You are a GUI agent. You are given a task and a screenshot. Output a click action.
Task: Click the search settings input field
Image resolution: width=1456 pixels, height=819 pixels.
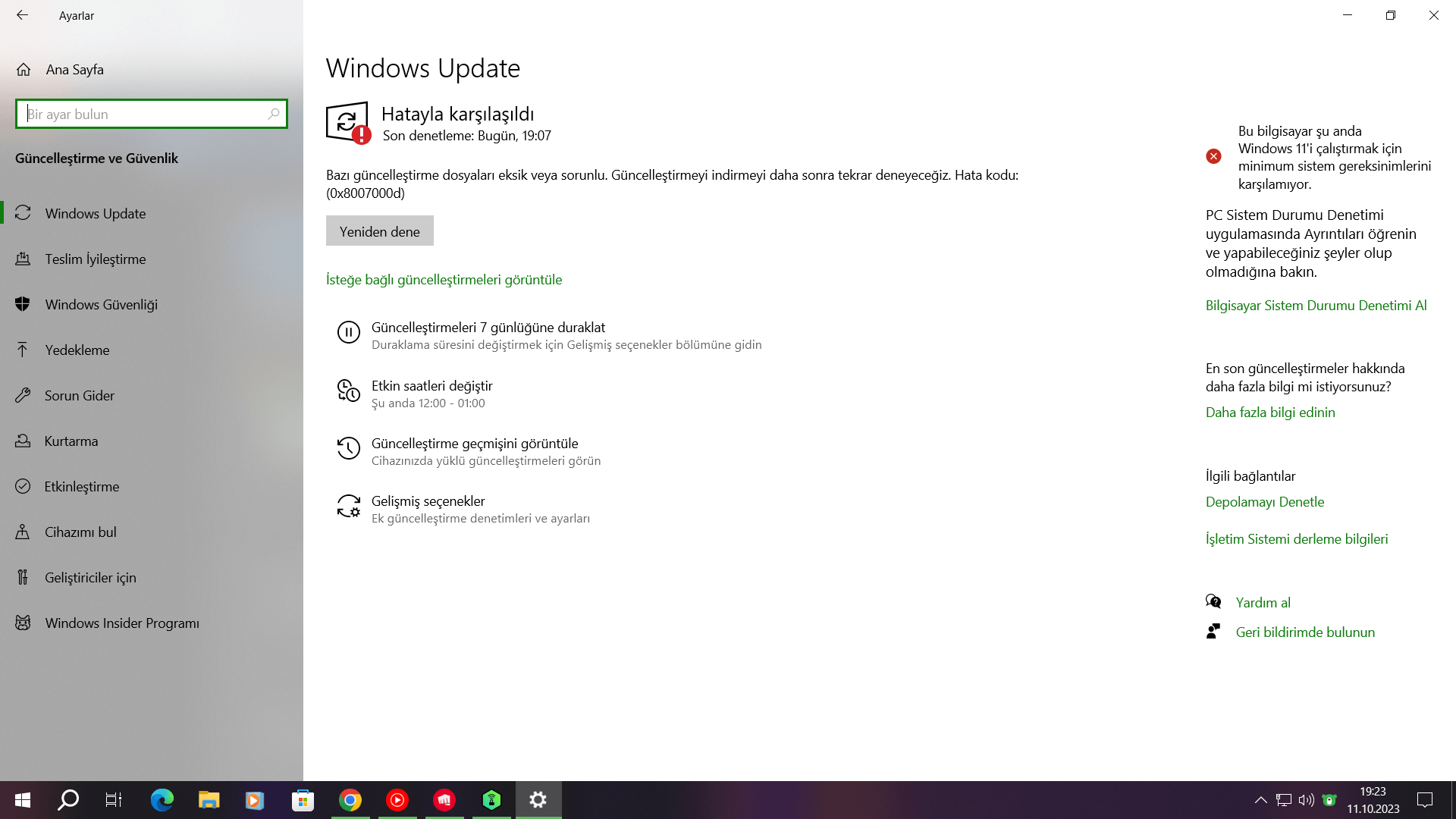coord(150,113)
